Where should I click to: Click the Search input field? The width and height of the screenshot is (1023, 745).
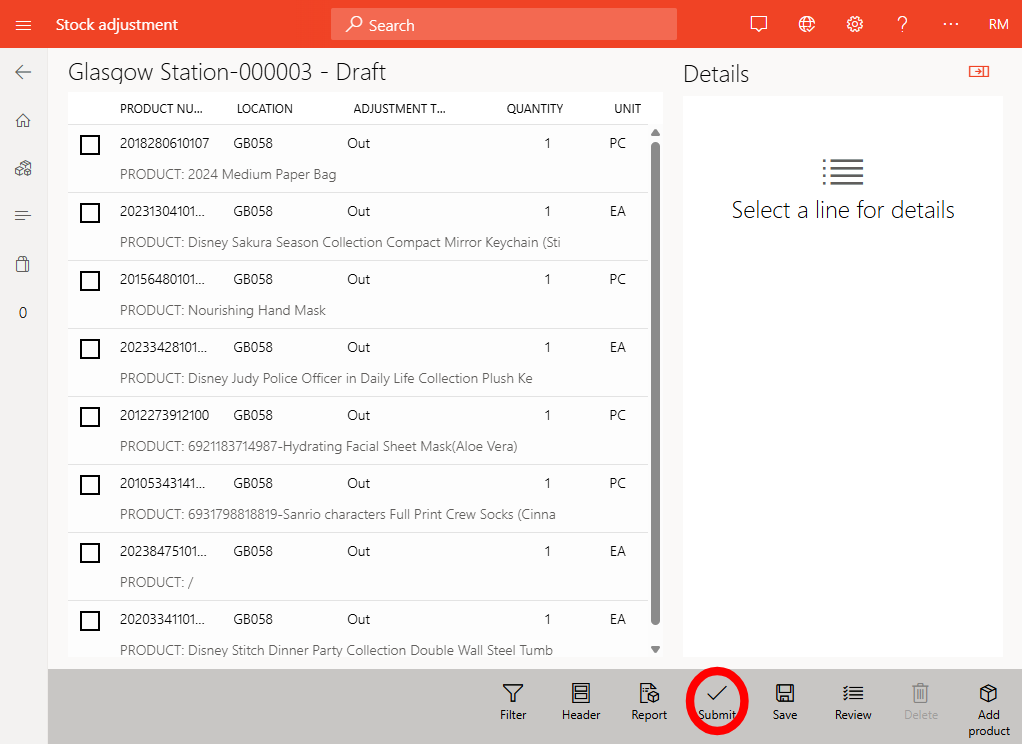coord(504,25)
